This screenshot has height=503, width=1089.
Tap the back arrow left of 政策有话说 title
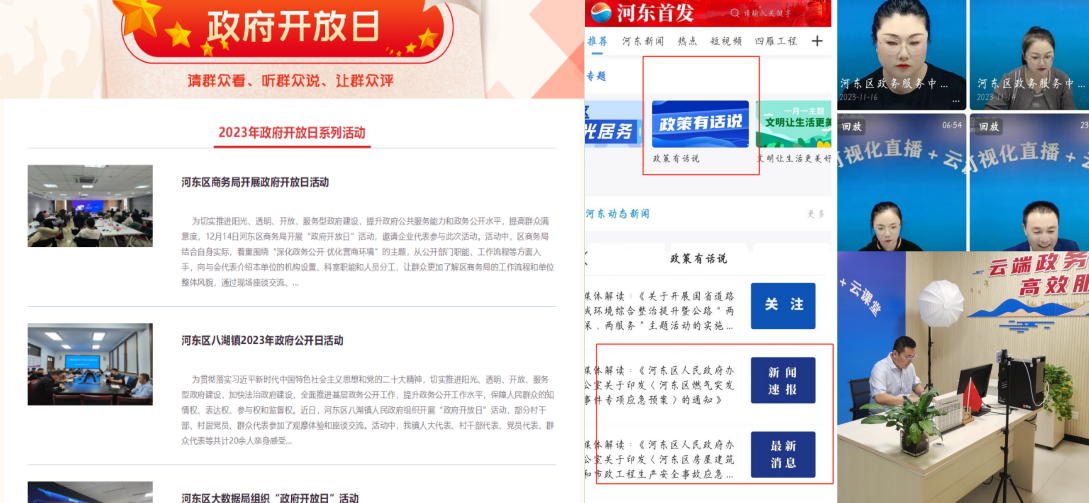[x=586, y=258]
